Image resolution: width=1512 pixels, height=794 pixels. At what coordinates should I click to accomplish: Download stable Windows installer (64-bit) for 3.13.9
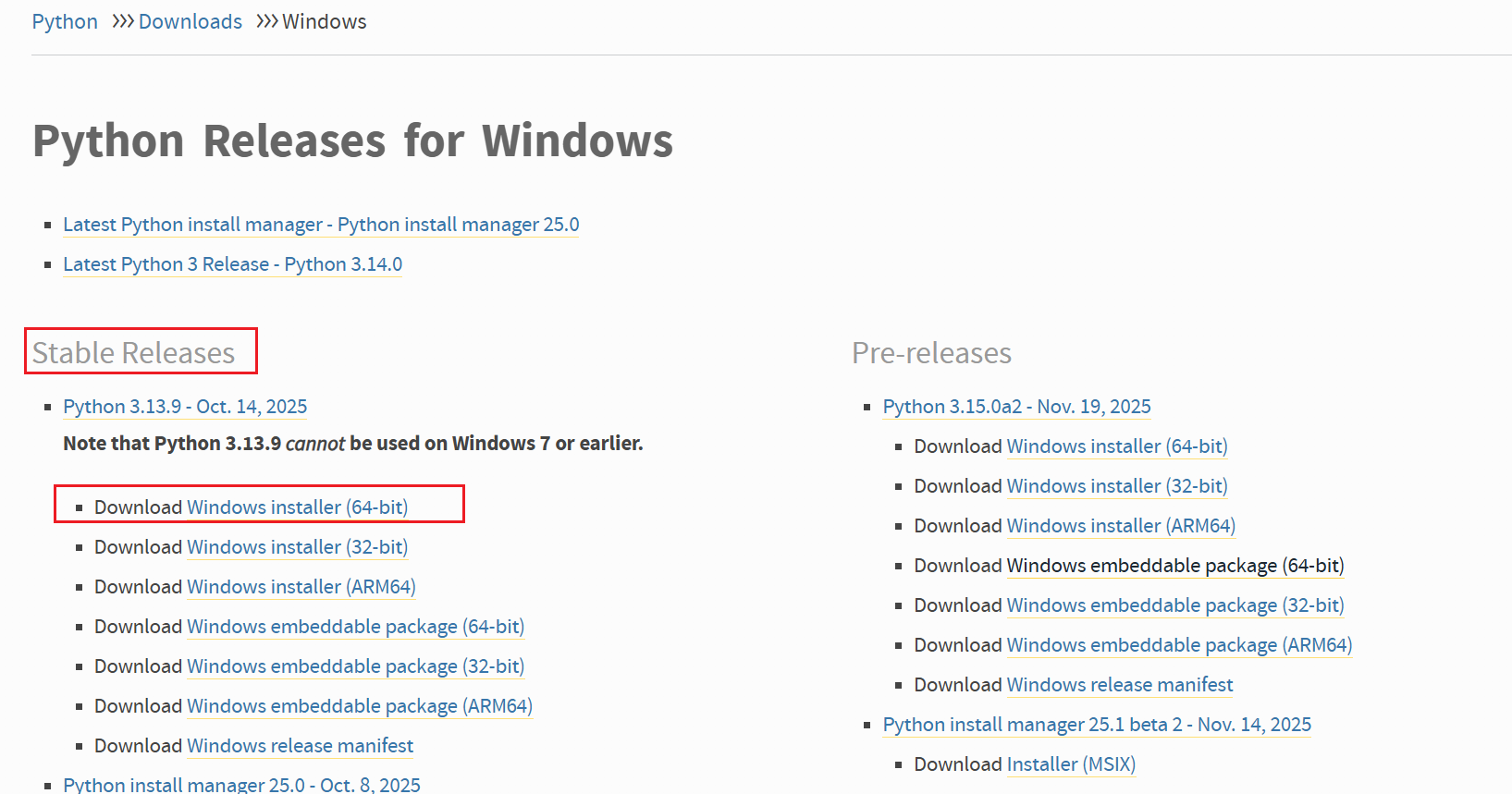[297, 507]
